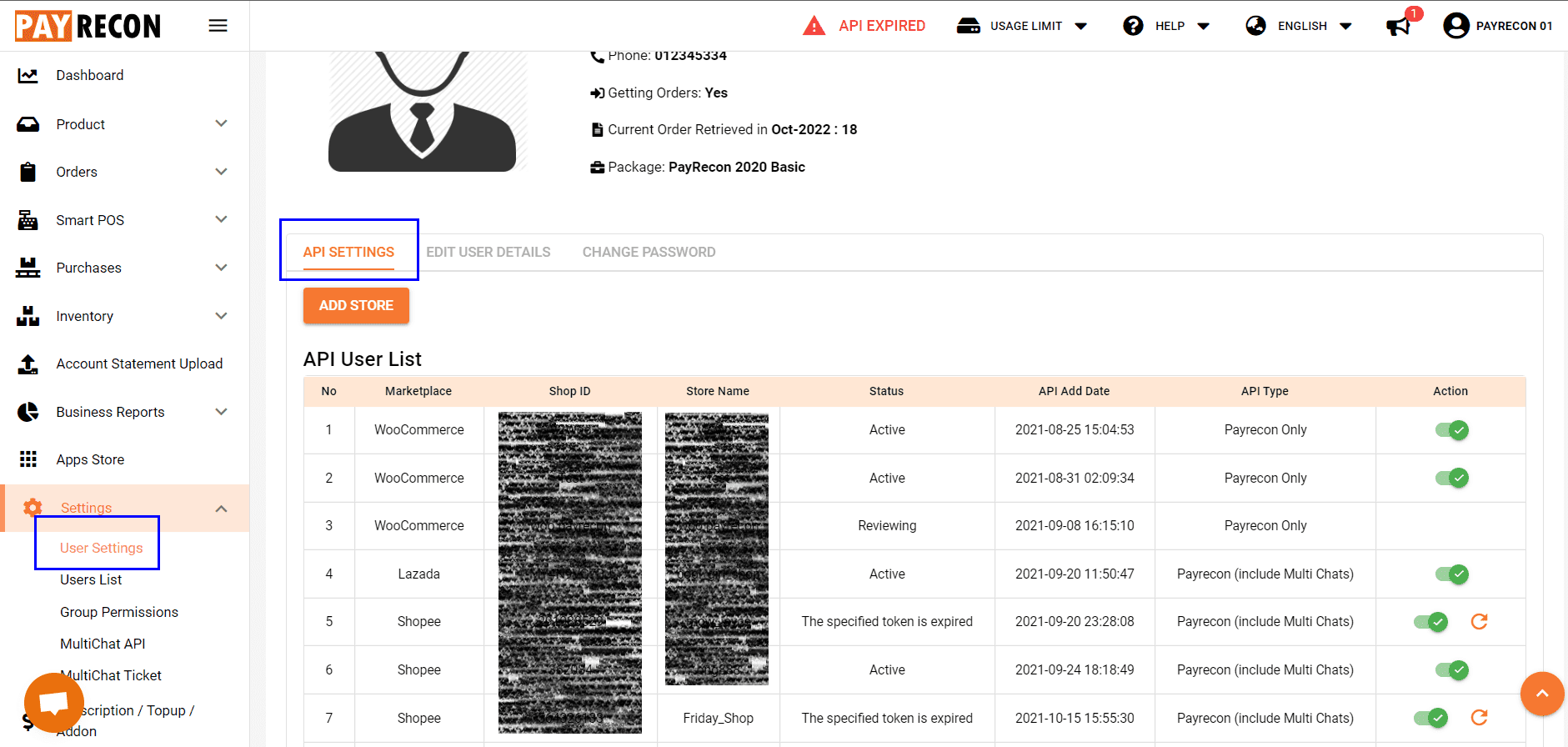Open Subscription / Topup / Addon item
The height and width of the screenshot is (747, 1568).
[125, 720]
